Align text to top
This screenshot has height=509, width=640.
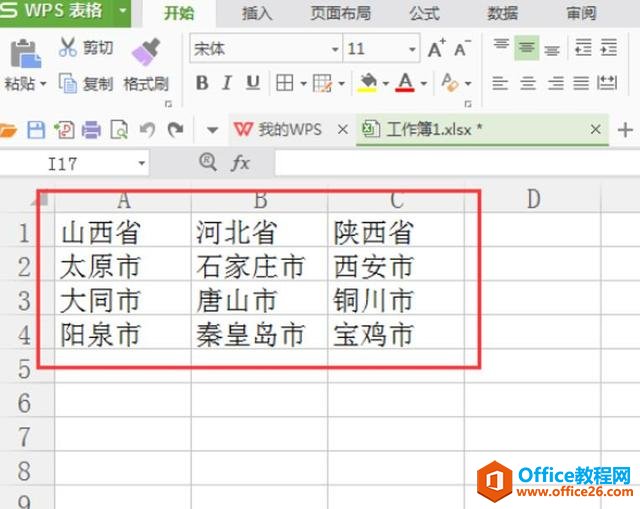point(501,45)
